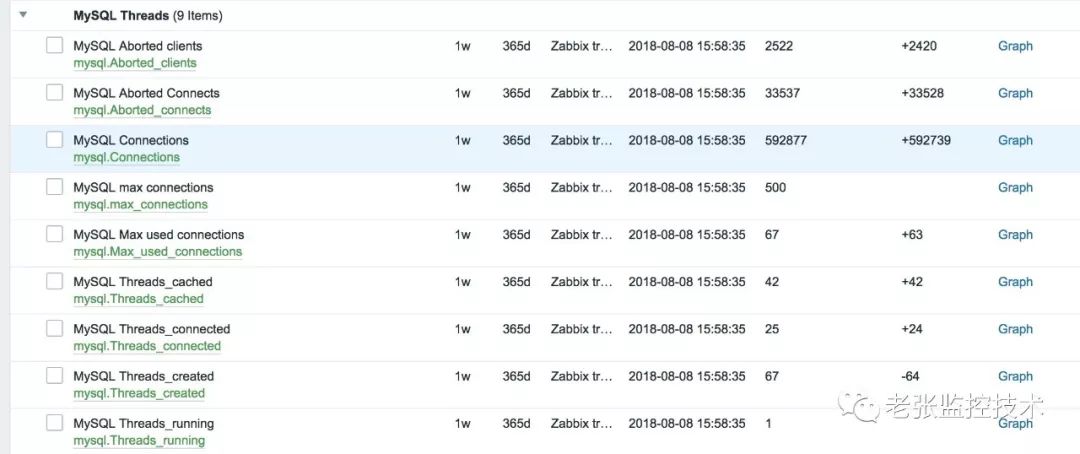Image resolution: width=1080 pixels, height=454 pixels.
Task: Click the change value +2420
Action: point(919,46)
